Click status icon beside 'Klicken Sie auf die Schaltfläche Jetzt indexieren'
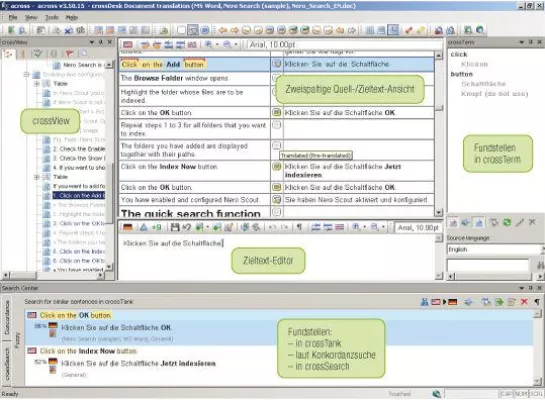Screen dimensions: 545x400 [x=277, y=167]
